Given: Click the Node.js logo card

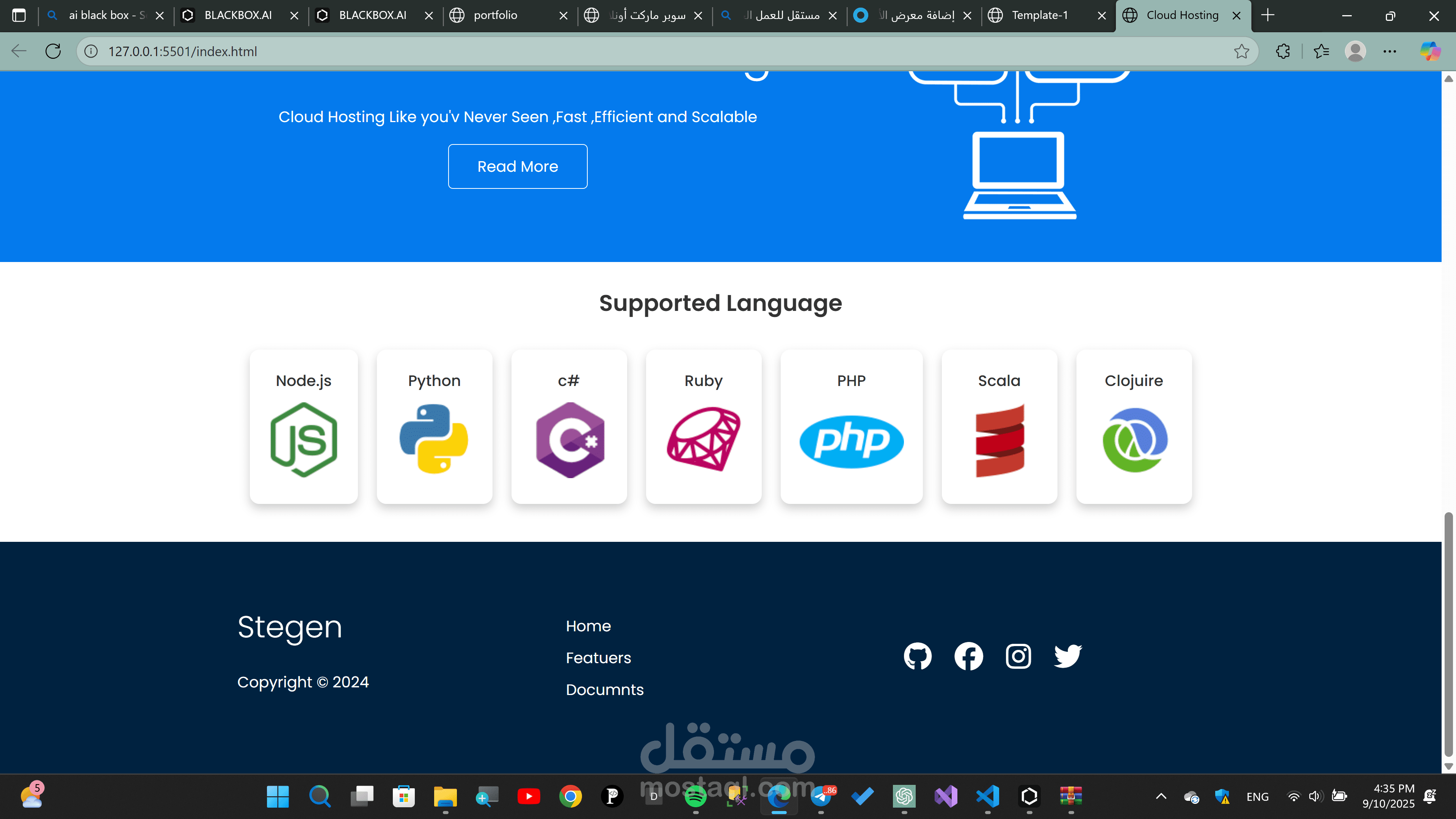Looking at the screenshot, I should [303, 439].
